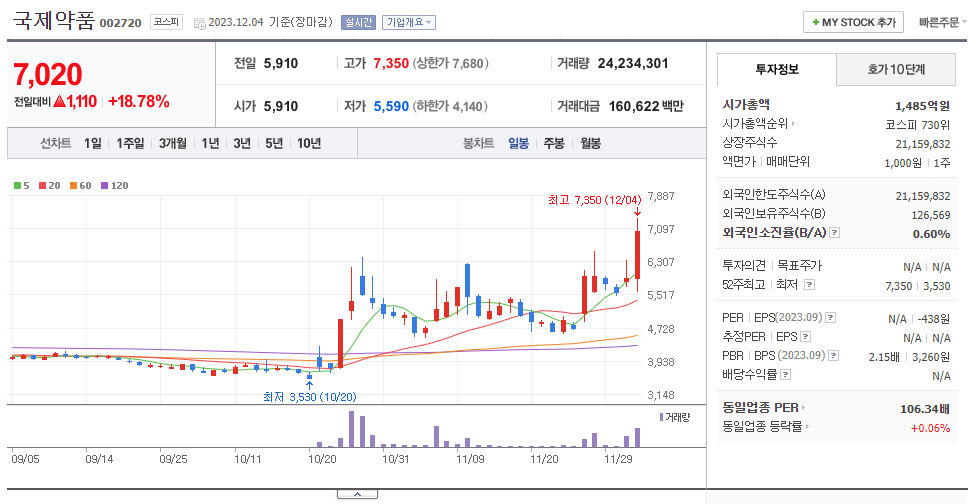The width and height of the screenshot is (974, 504).
Task: Click the stock code 002720
Action: (x=121, y=23)
